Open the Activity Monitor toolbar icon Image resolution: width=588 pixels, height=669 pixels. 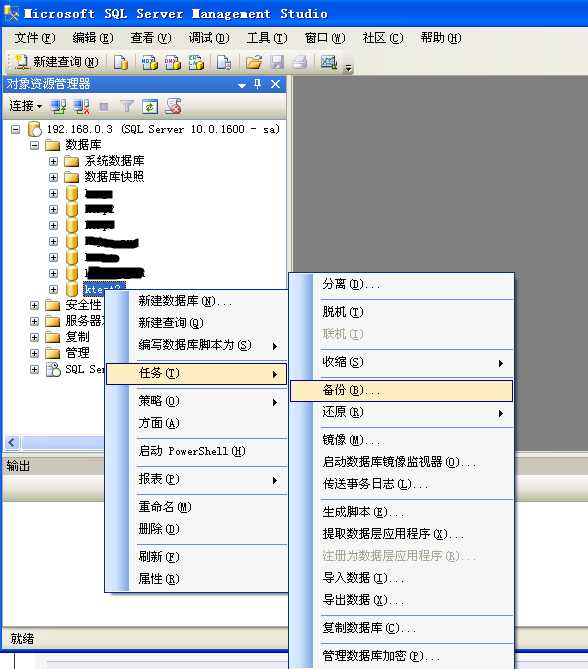click(329, 63)
